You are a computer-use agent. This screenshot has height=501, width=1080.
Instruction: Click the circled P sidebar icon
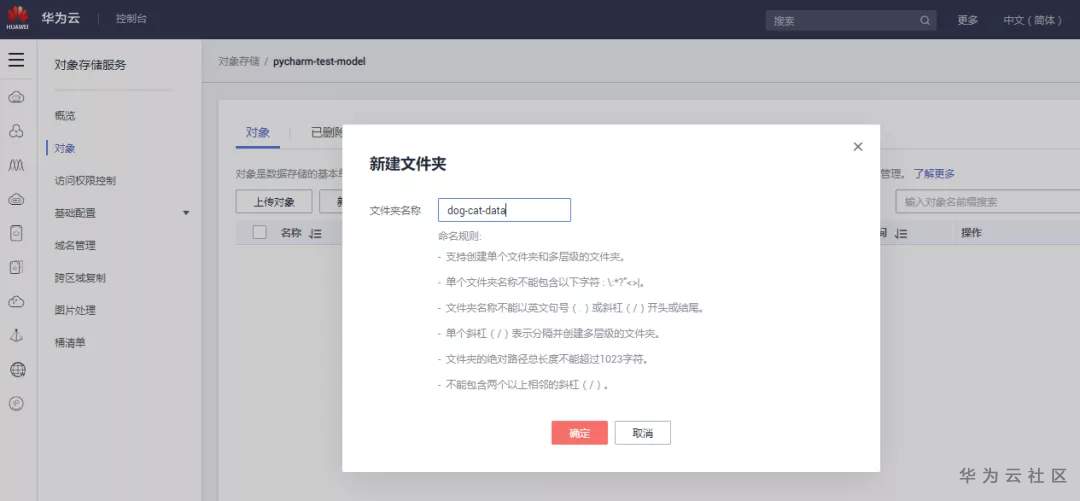(17, 404)
